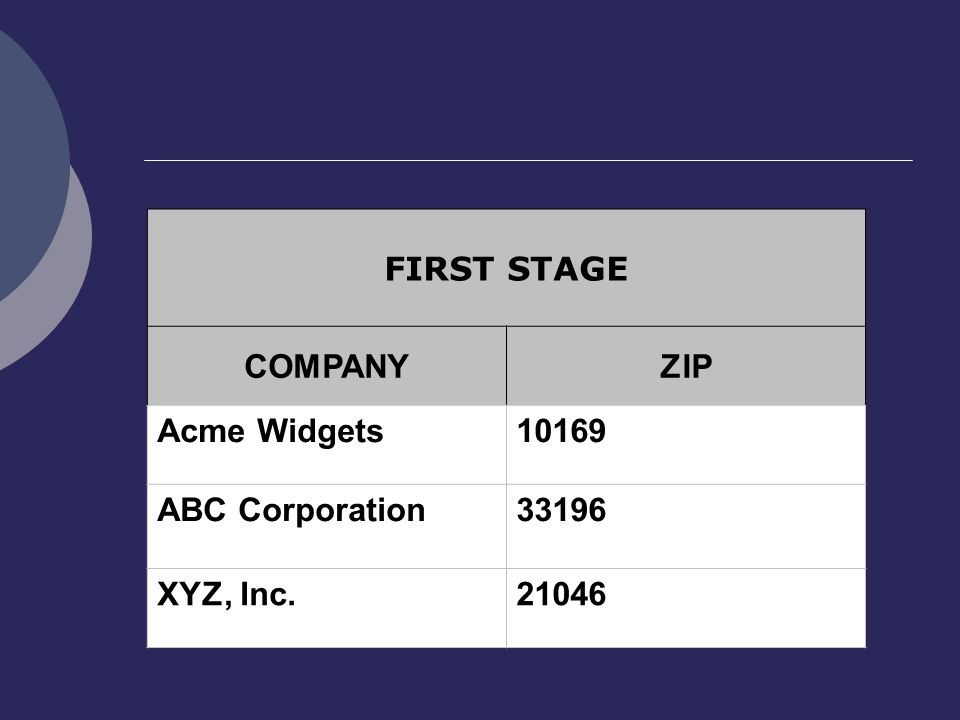Select zip code 21046

(x=561, y=594)
